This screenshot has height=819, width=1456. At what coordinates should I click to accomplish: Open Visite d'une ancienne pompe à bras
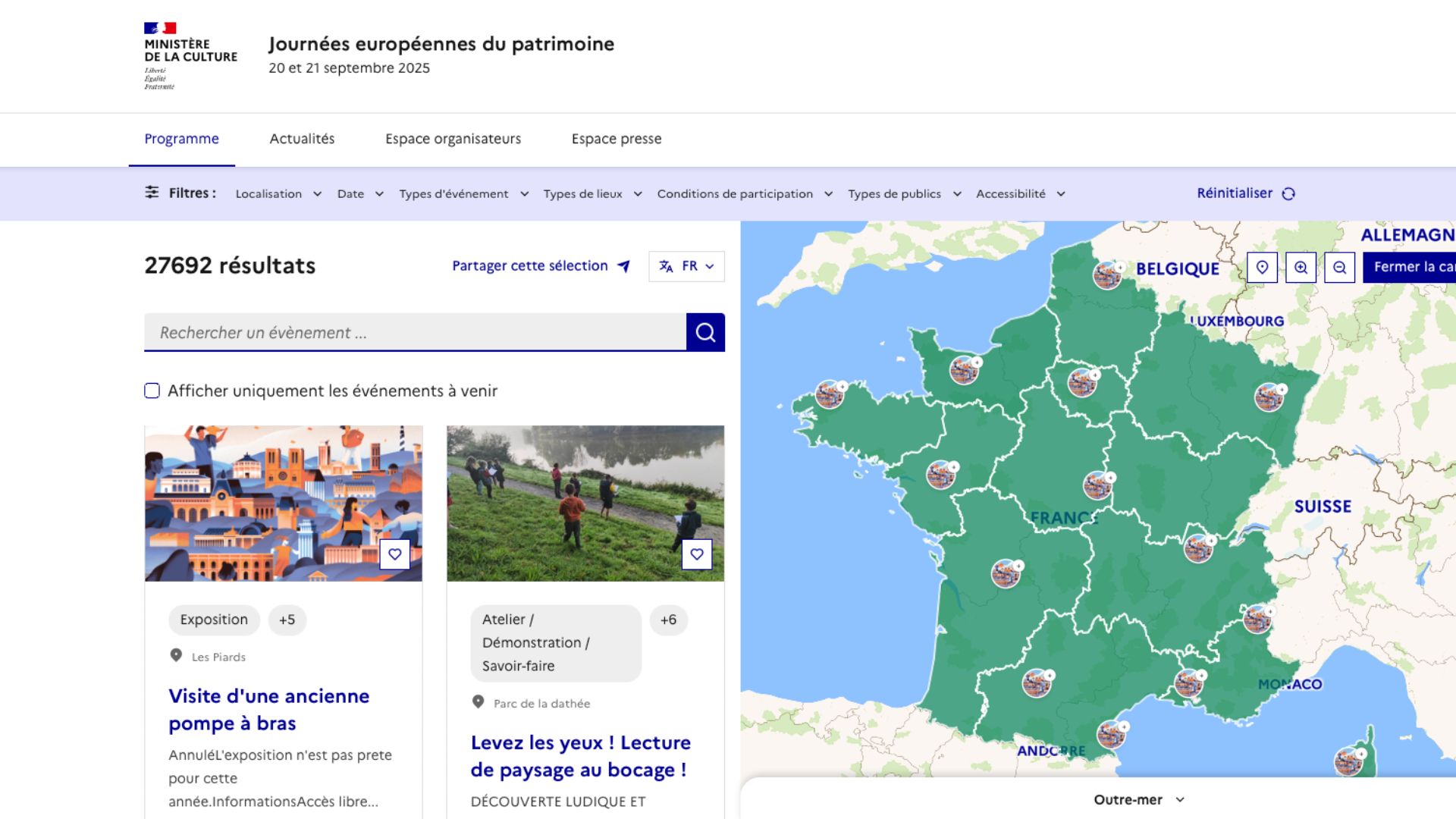[269, 710]
